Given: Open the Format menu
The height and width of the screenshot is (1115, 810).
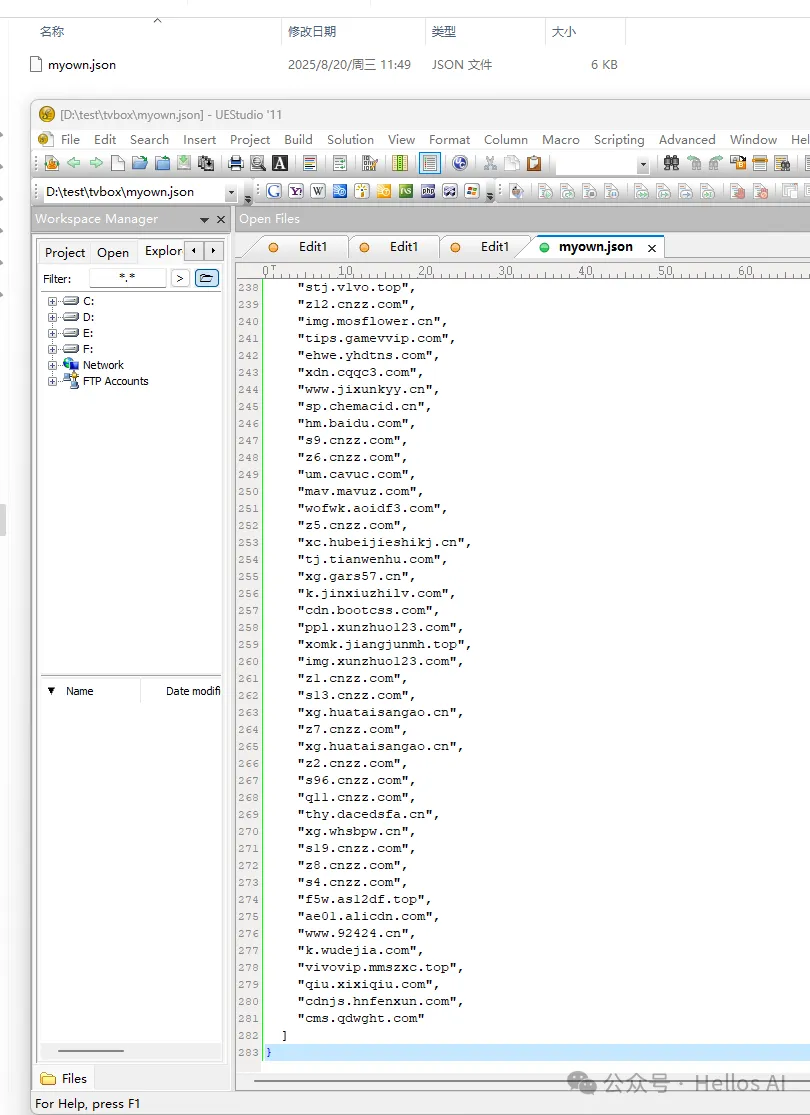Looking at the screenshot, I should [449, 140].
